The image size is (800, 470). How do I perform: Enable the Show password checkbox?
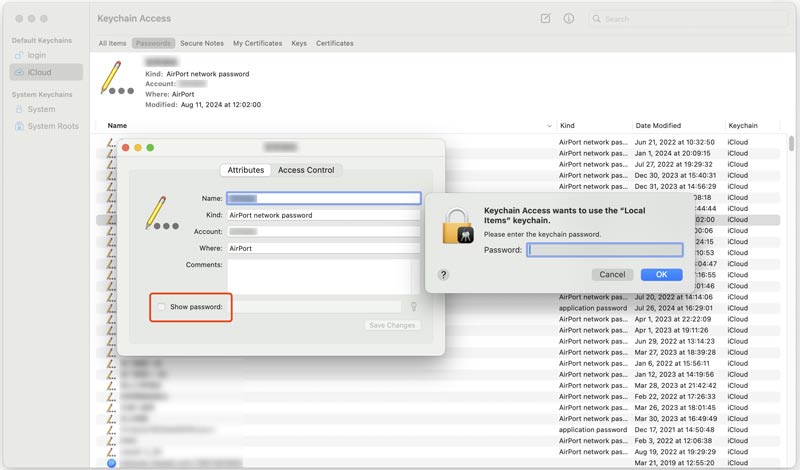click(x=161, y=307)
